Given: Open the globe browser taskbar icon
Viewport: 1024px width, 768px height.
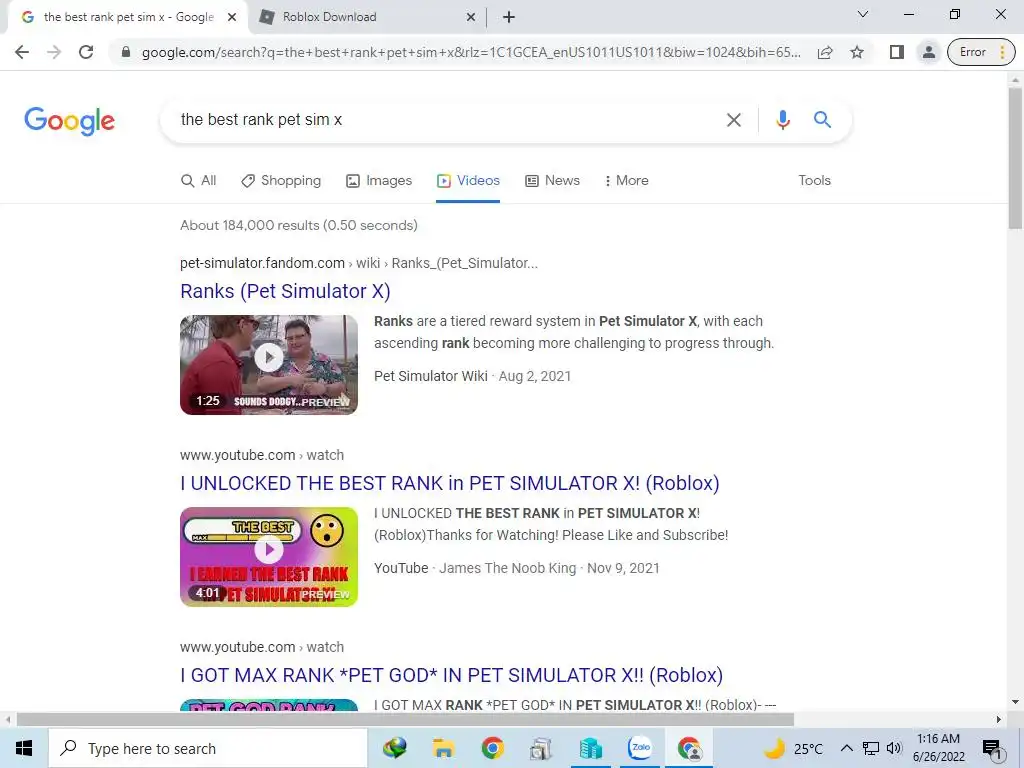Looking at the screenshot, I should pos(394,748).
